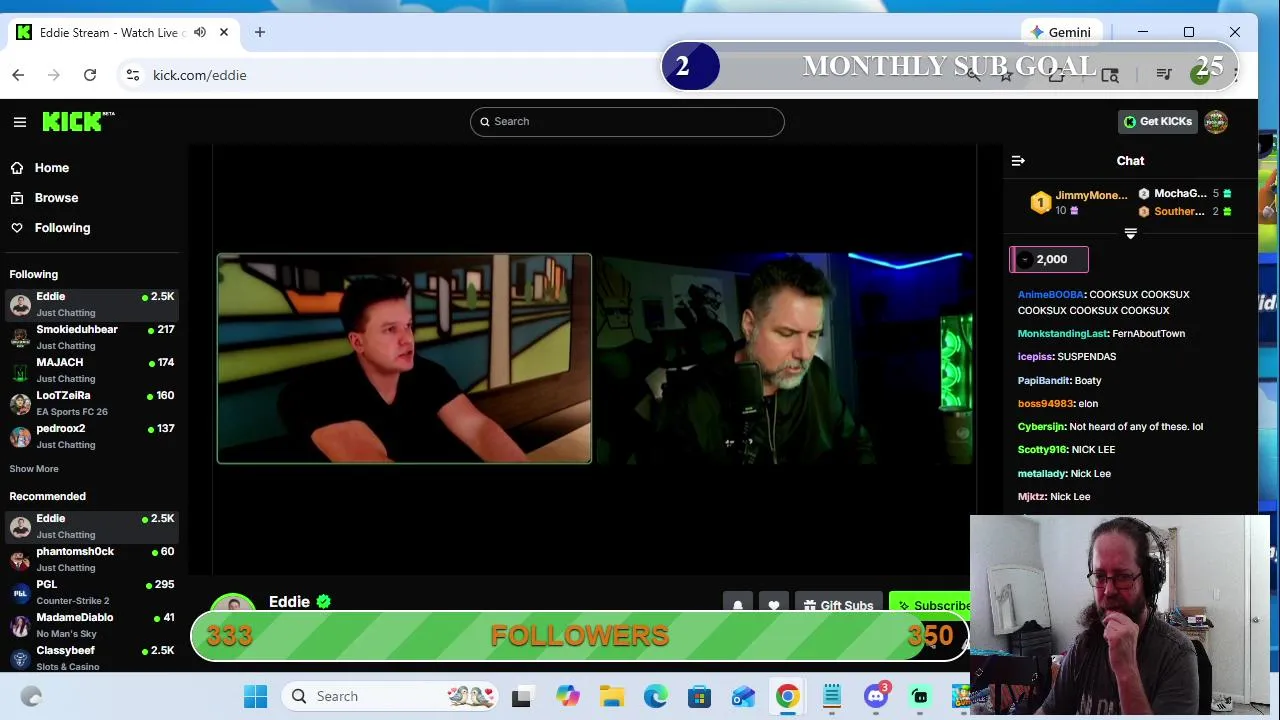Focus the Kick search field

point(627,121)
